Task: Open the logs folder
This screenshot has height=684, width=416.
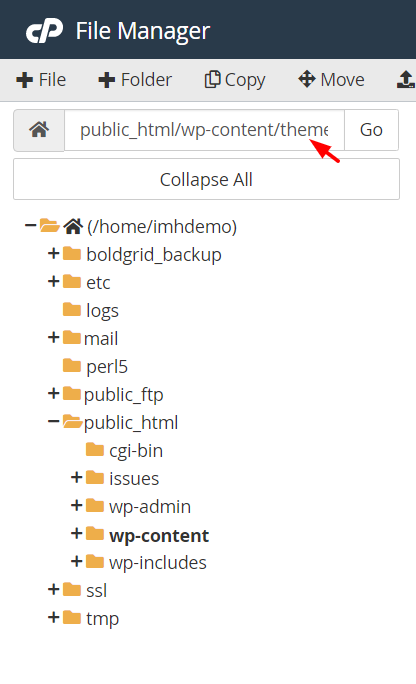Action: [102, 311]
